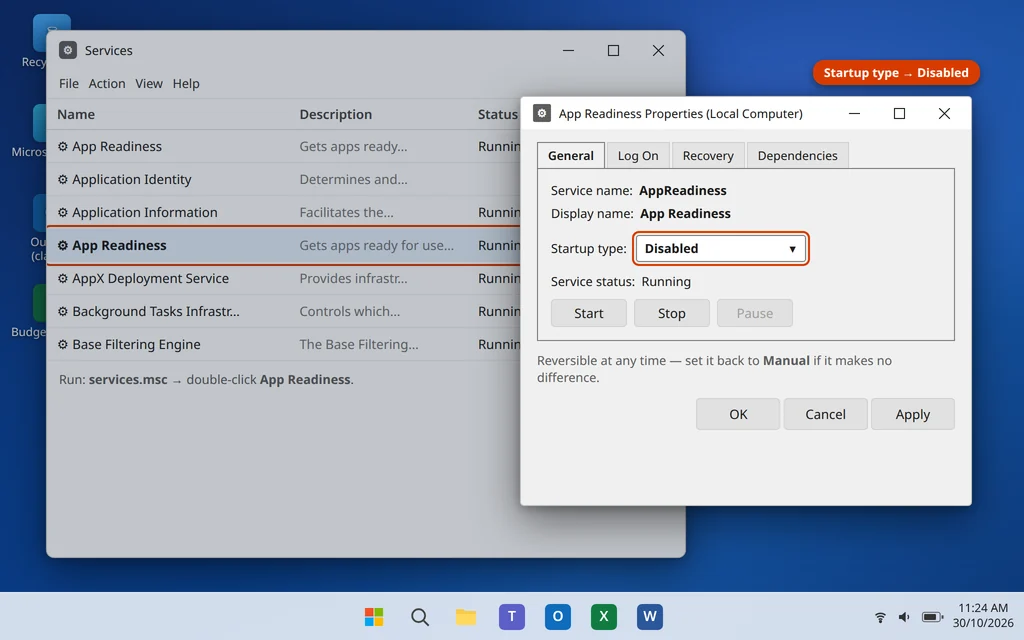This screenshot has height=640, width=1024.
Task: Switch to the Log On tab
Action: click(638, 155)
